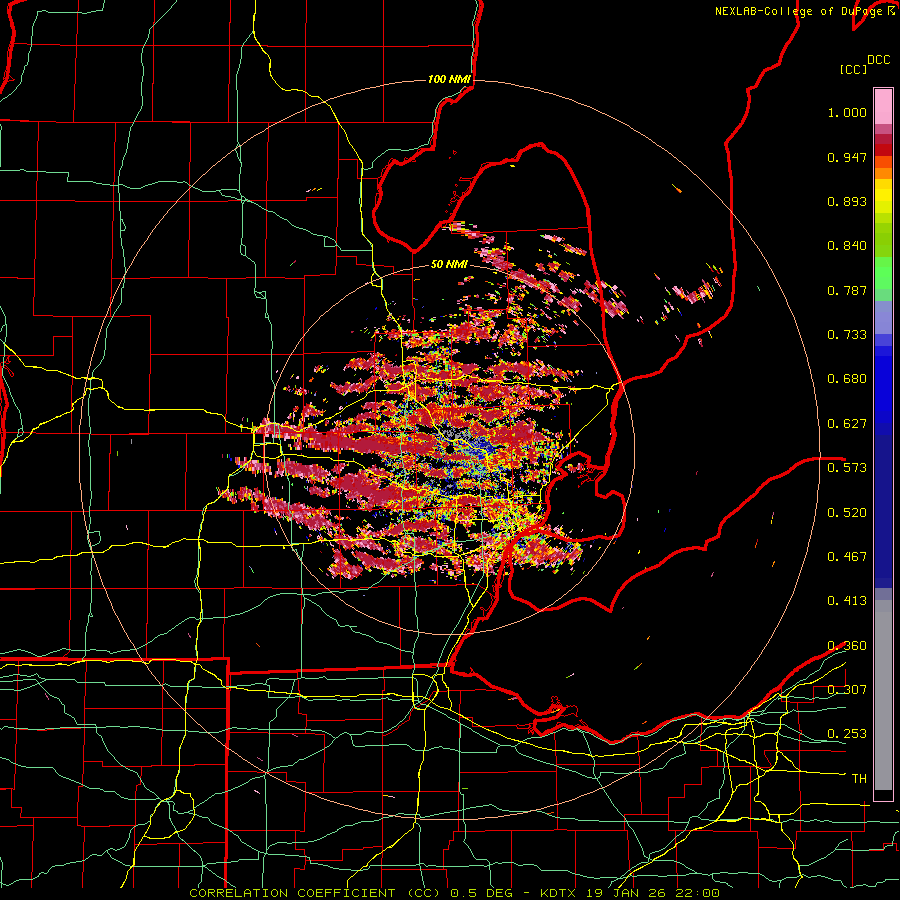Screen dimensions: 900x900
Task: Click the DCC label above the color scale
Action: [878, 60]
